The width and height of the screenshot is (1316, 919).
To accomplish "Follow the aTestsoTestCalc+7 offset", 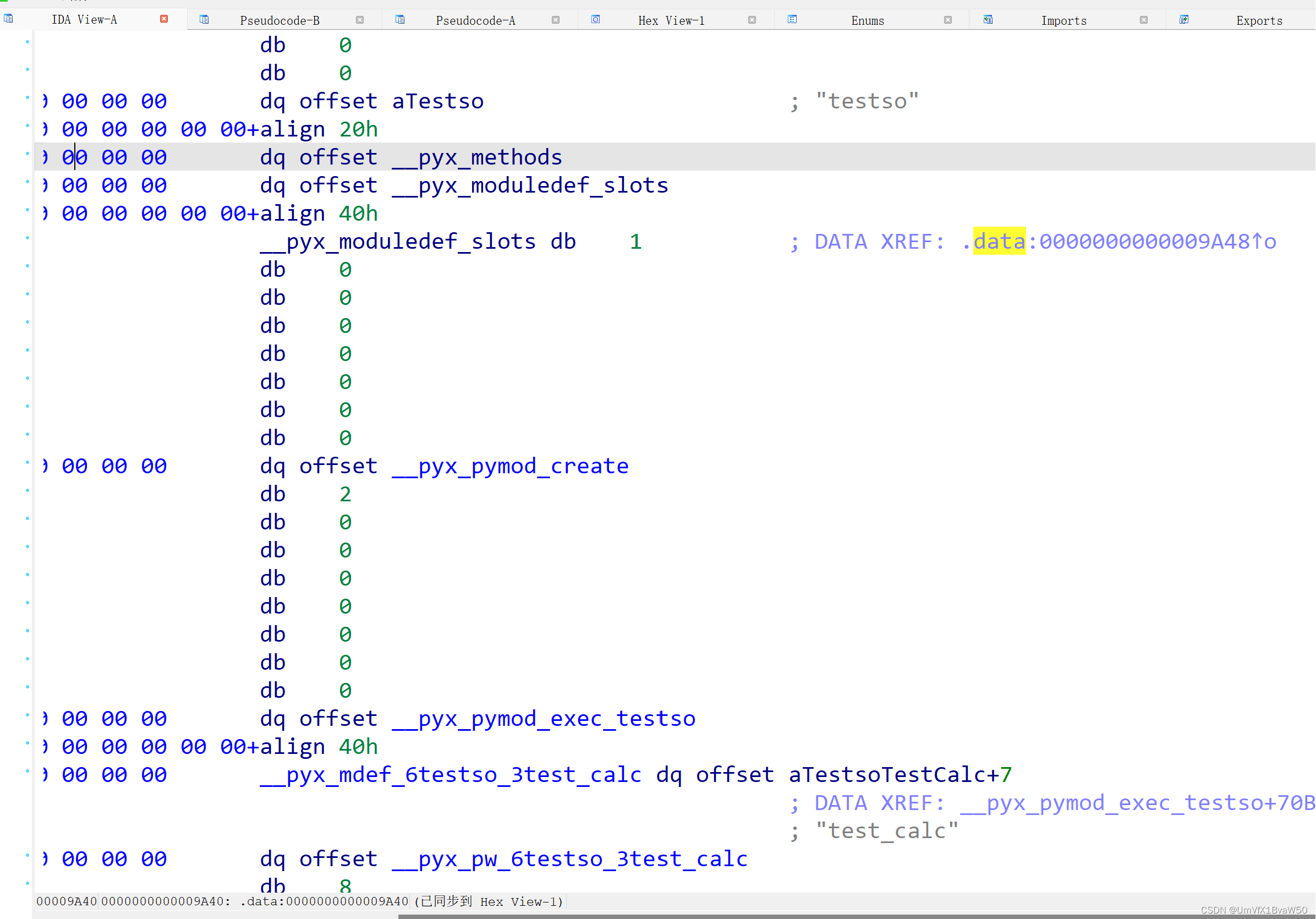I will [901, 774].
